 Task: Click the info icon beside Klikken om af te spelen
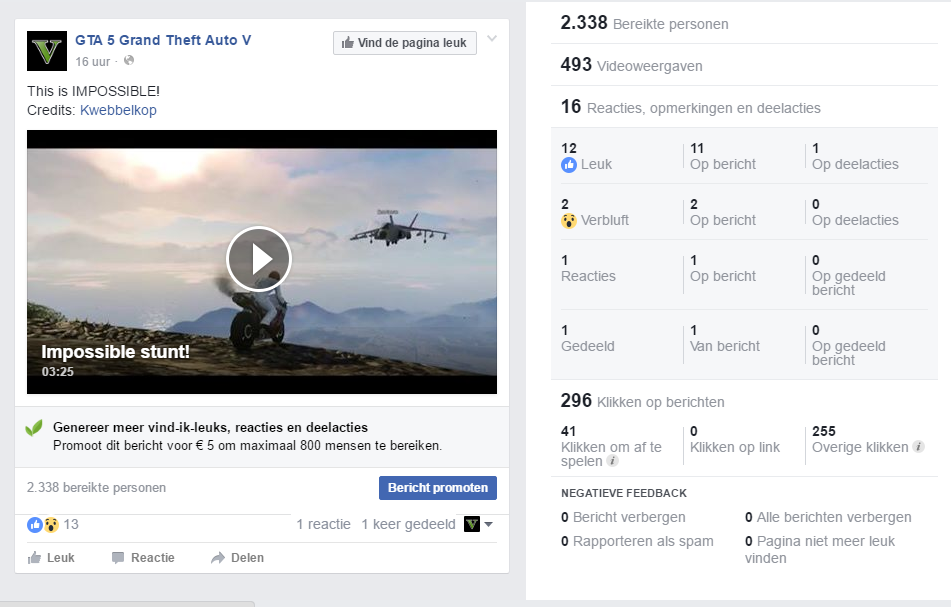tap(613, 461)
